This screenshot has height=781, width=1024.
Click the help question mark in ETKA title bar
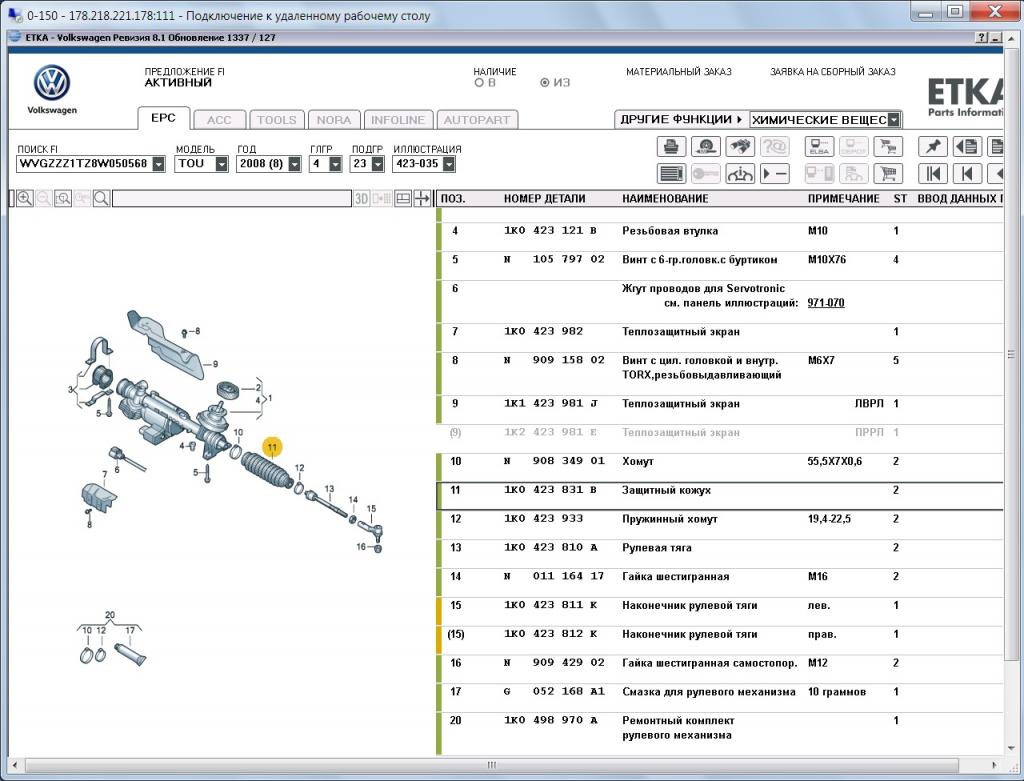pos(982,38)
